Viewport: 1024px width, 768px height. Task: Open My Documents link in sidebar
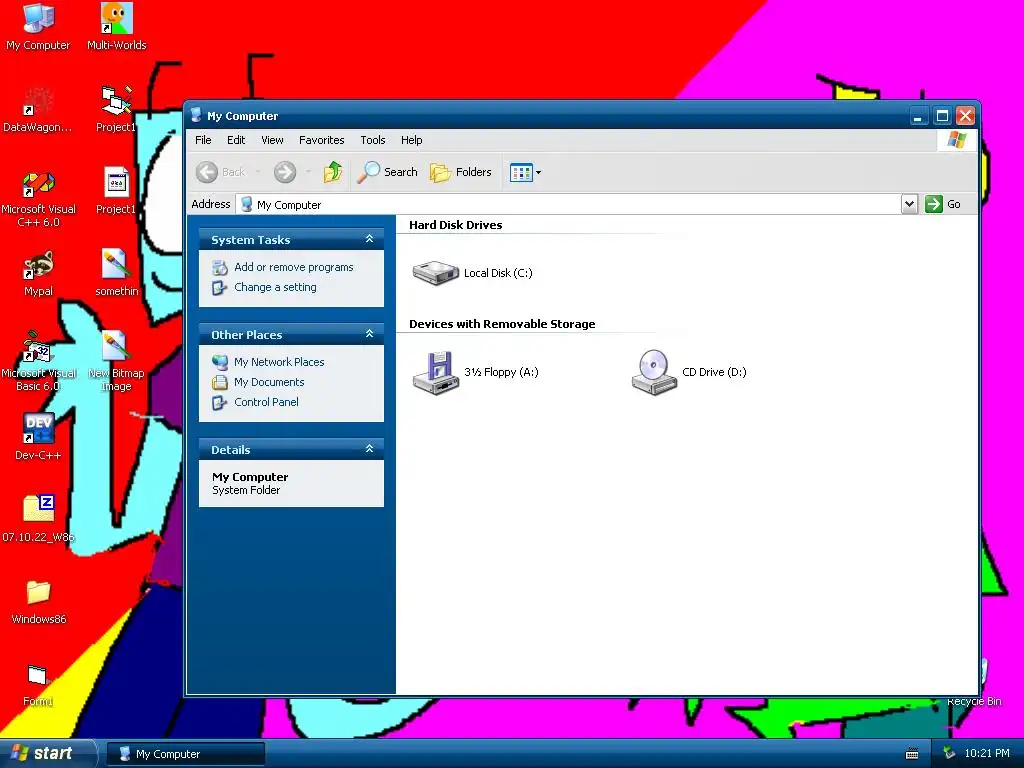(269, 382)
